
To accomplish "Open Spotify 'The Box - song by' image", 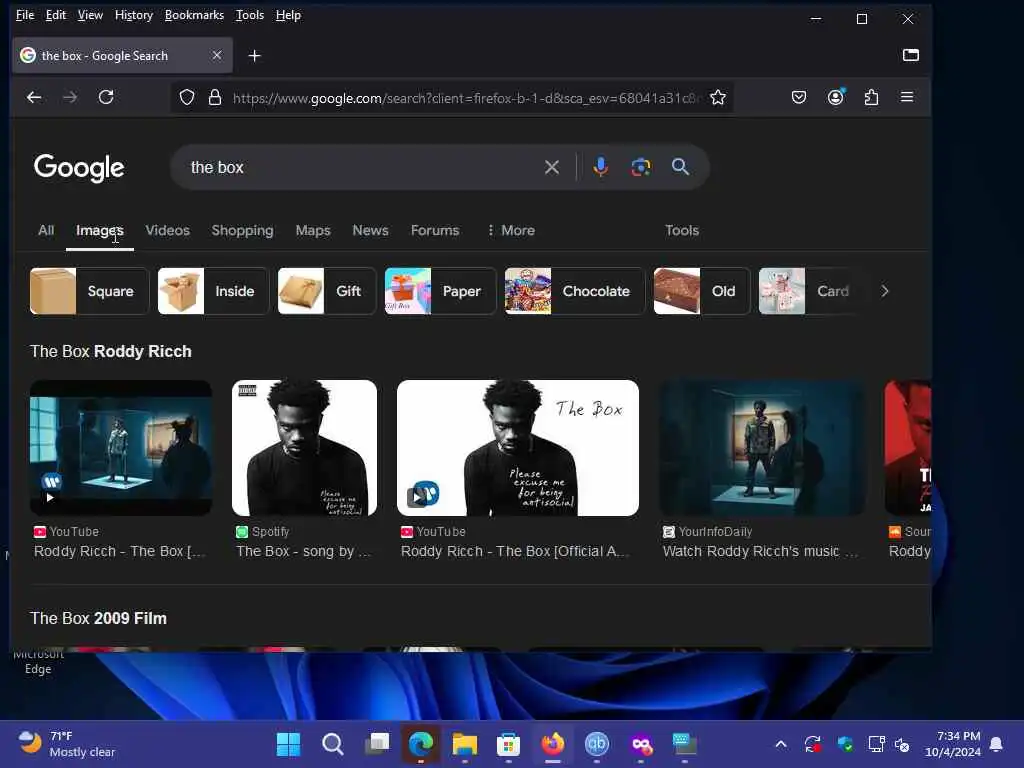I will pos(304,448).
